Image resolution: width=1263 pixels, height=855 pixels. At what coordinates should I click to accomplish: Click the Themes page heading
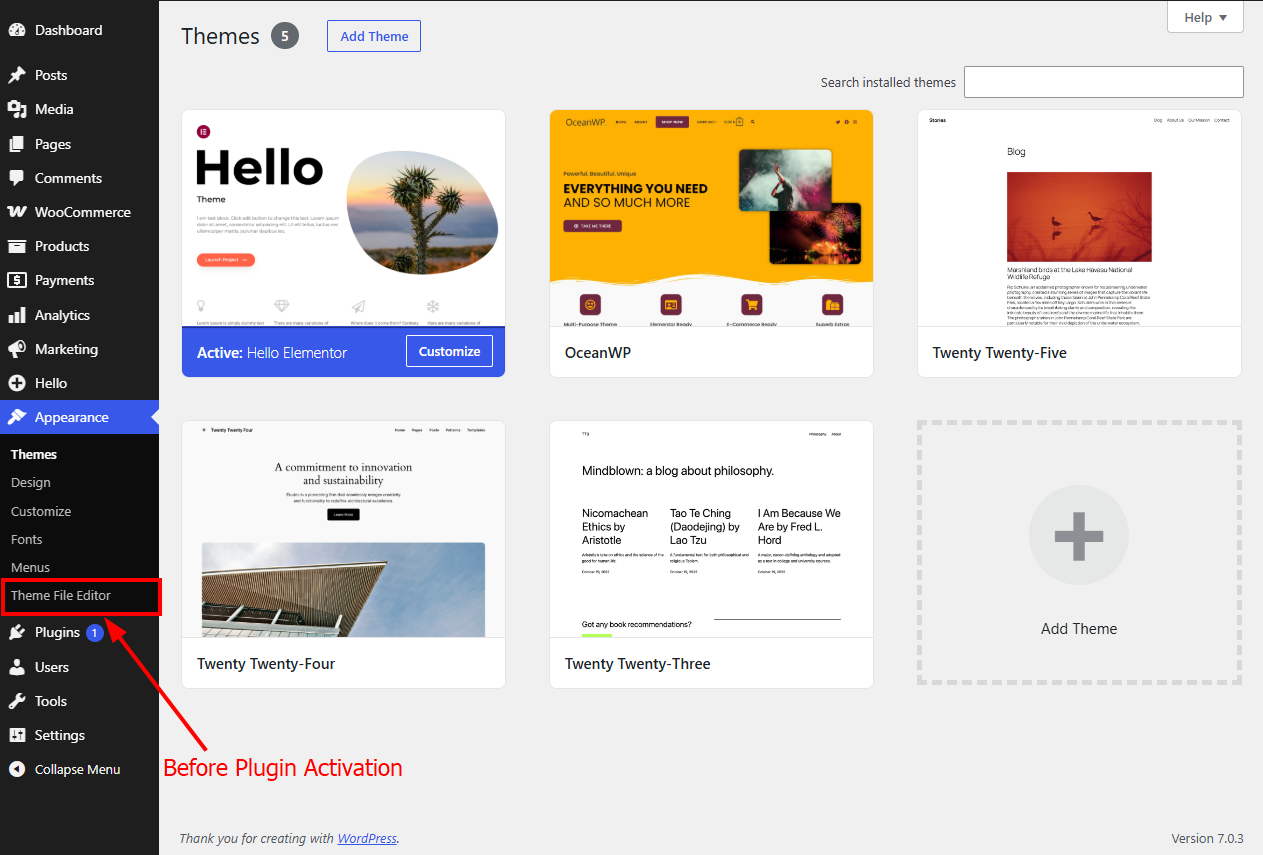coord(220,36)
